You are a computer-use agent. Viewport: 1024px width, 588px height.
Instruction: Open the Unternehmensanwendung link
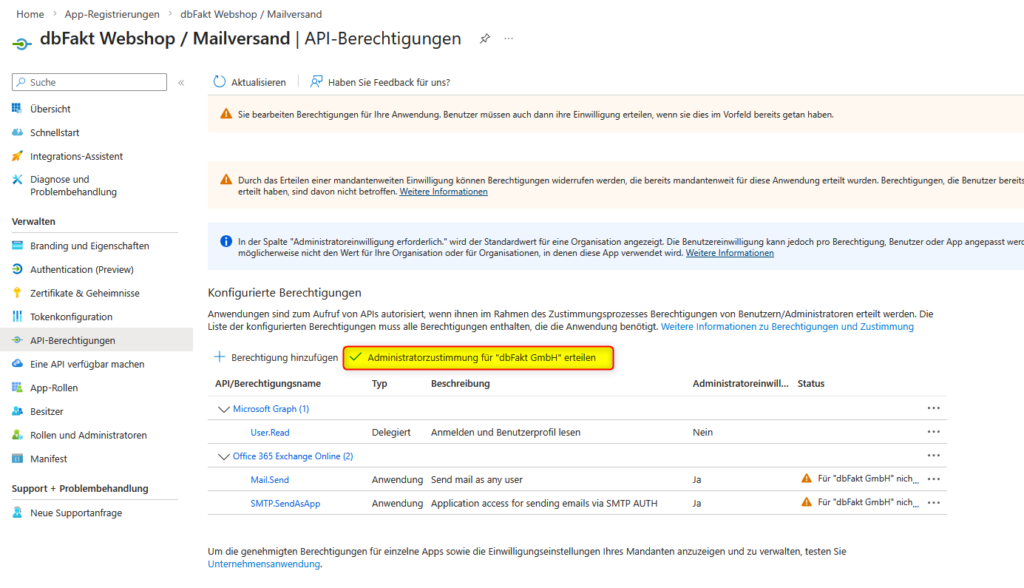coord(264,564)
